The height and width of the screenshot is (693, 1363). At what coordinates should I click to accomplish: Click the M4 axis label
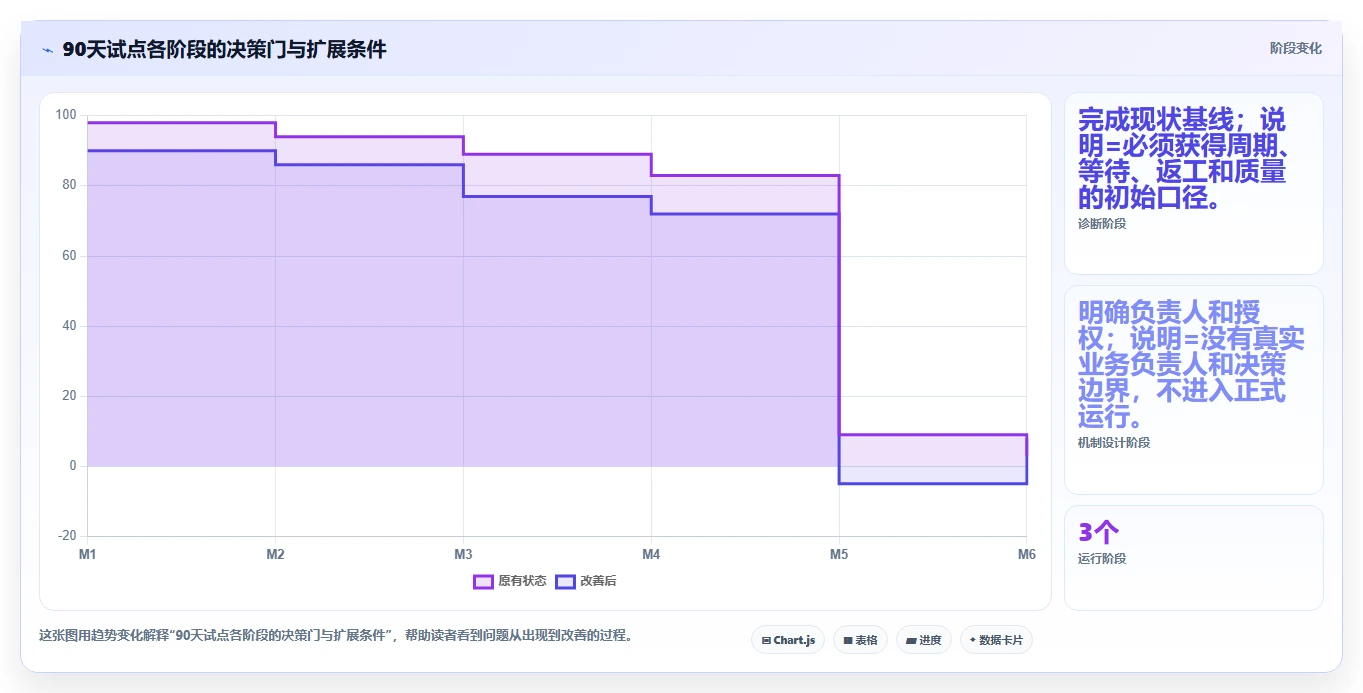(x=651, y=554)
